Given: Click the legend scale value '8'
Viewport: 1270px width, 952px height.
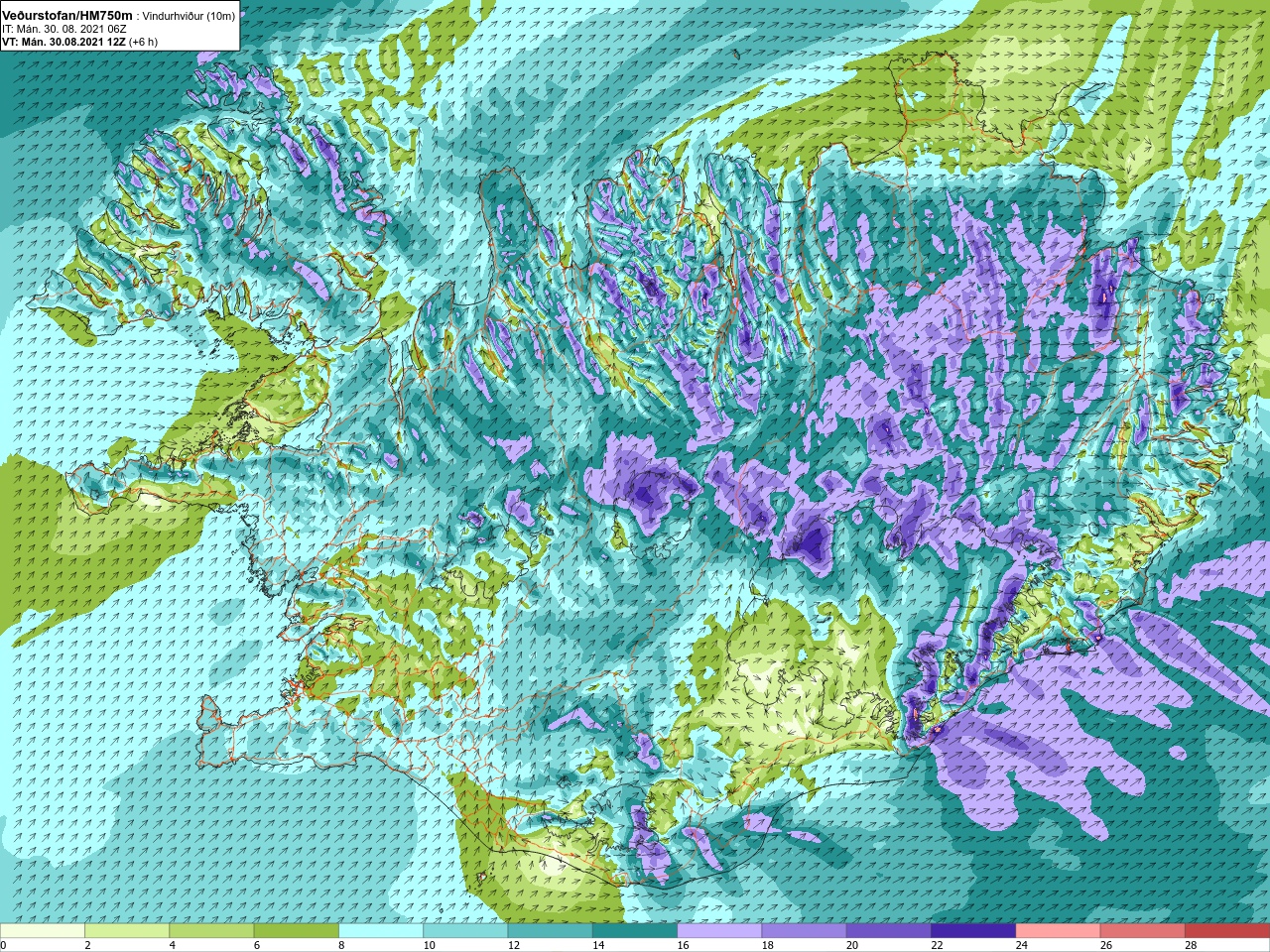Looking at the screenshot, I should point(341,945).
